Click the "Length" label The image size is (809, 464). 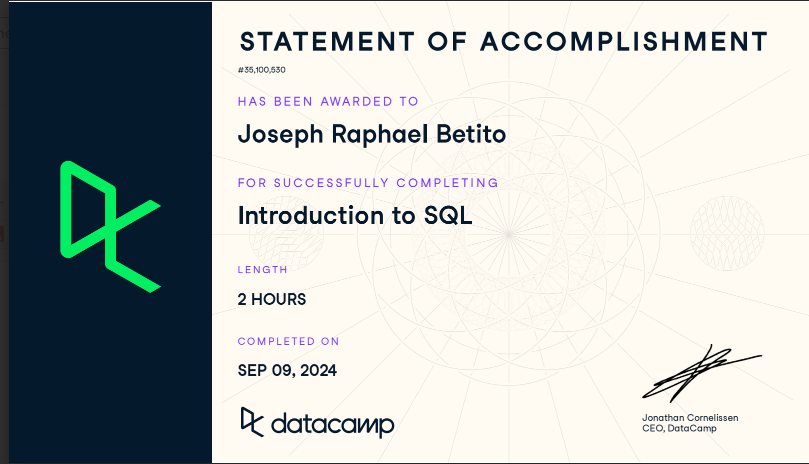pyautogui.click(x=263, y=269)
